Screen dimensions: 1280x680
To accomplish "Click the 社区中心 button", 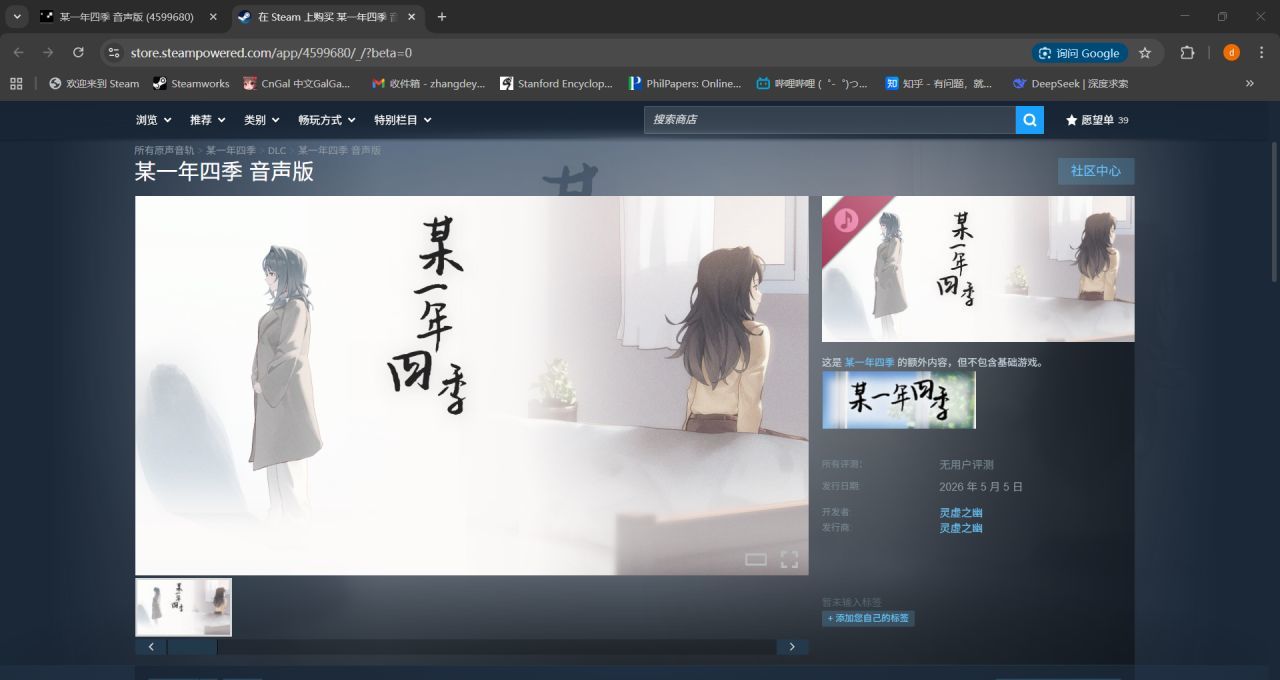I will click(1096, 171).
